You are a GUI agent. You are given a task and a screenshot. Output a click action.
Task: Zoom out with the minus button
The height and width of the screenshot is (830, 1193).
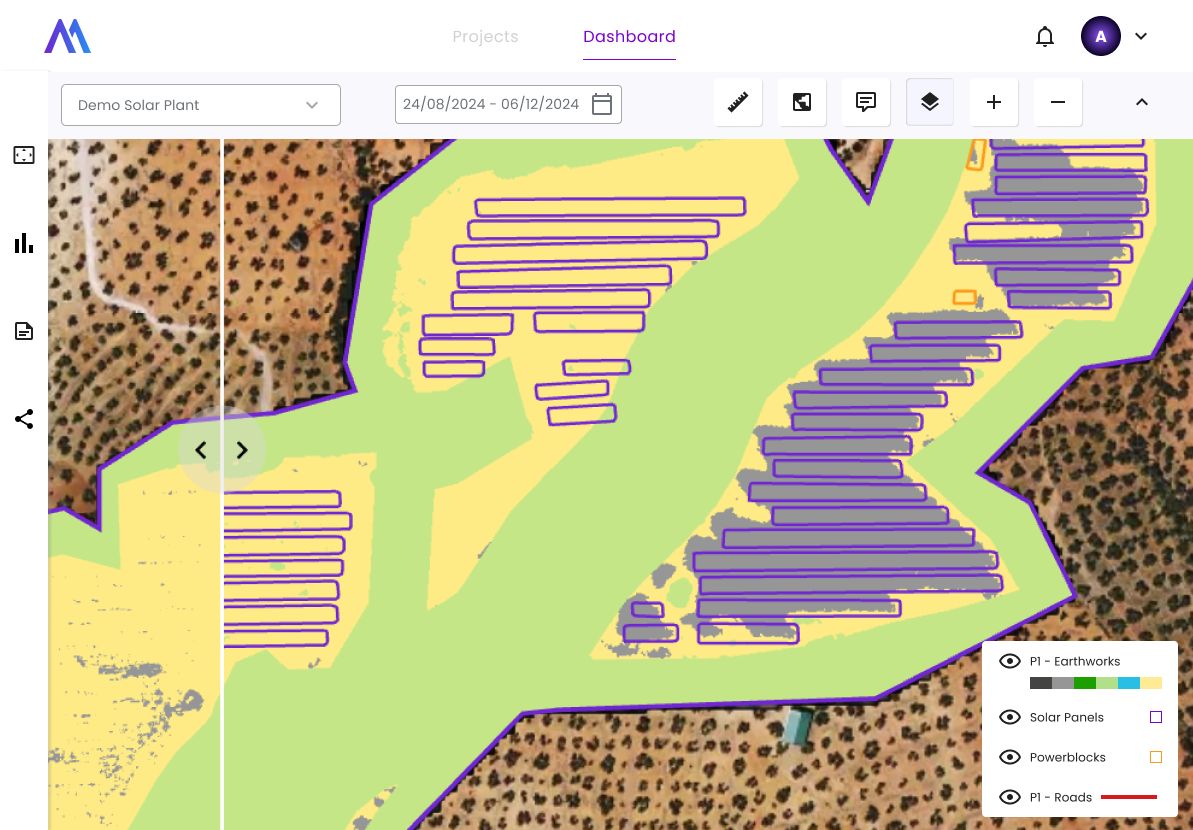point(1058,102)
